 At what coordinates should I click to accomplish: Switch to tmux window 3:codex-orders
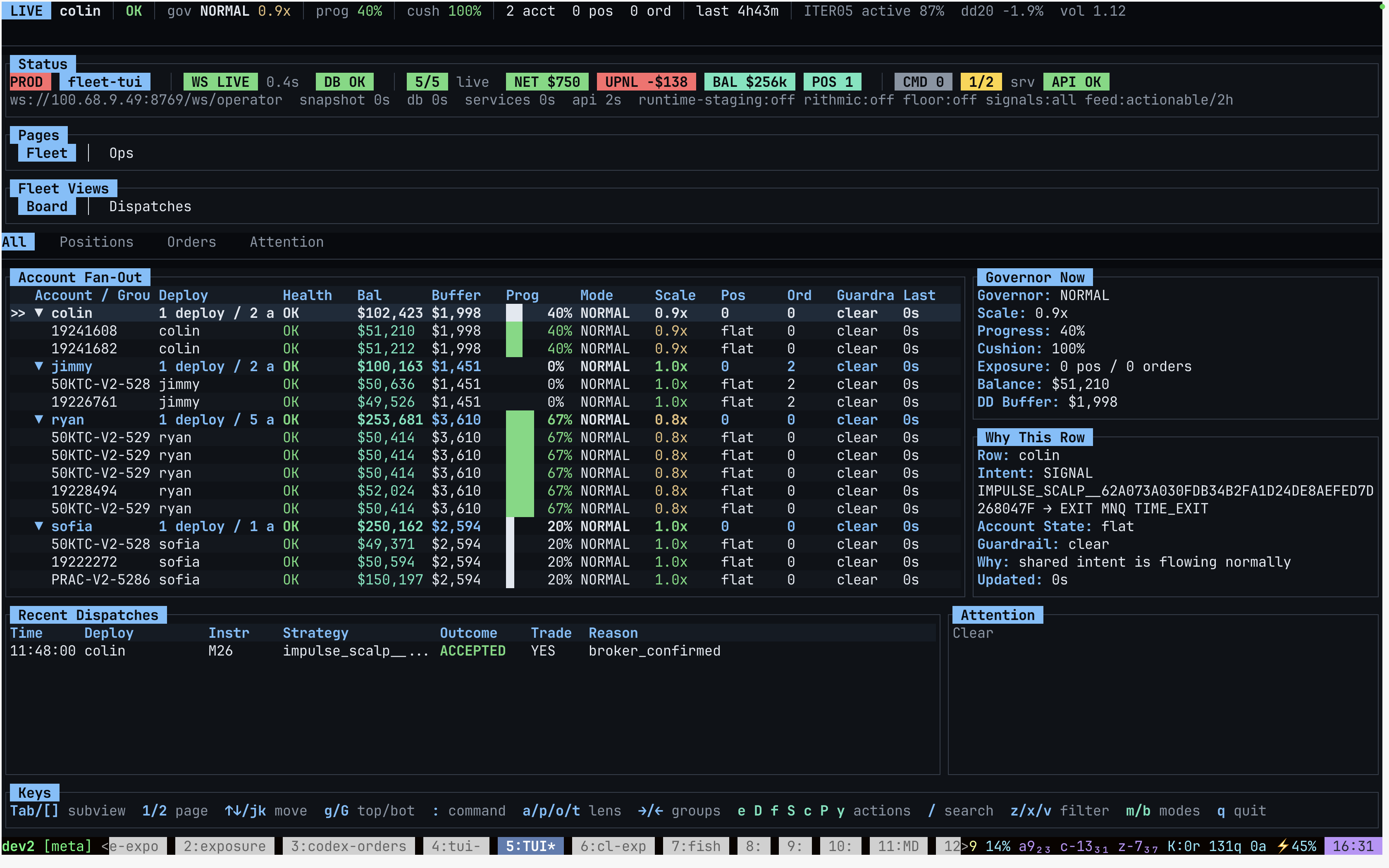(348, 846)
